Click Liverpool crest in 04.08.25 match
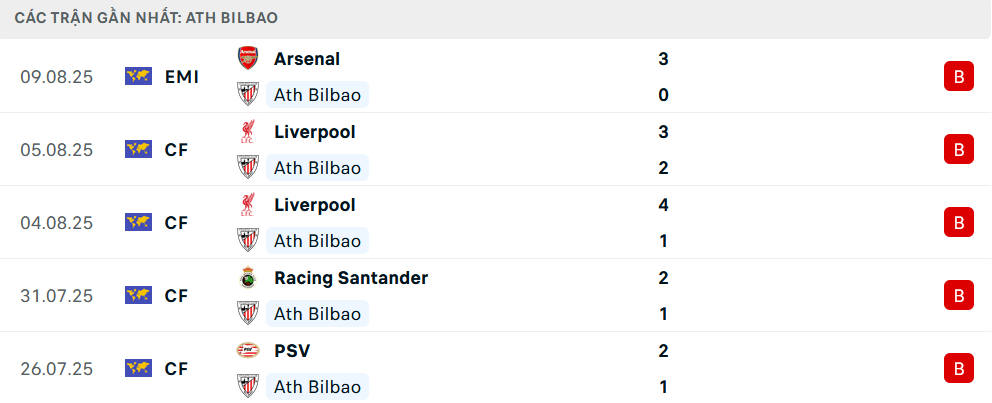Screen dimensions: 992x403 247,205
